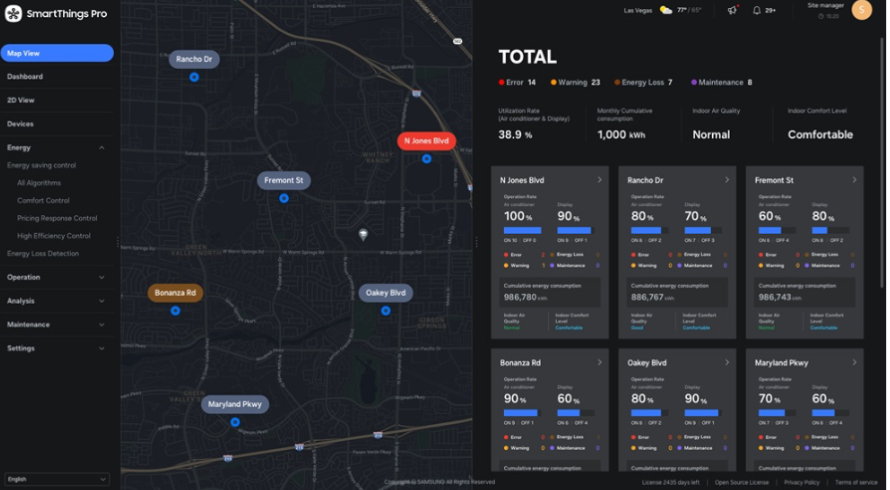The image size is (890, 490).
Task: Click the Normal indoor air quality value
Action: (x=711, y=135)
